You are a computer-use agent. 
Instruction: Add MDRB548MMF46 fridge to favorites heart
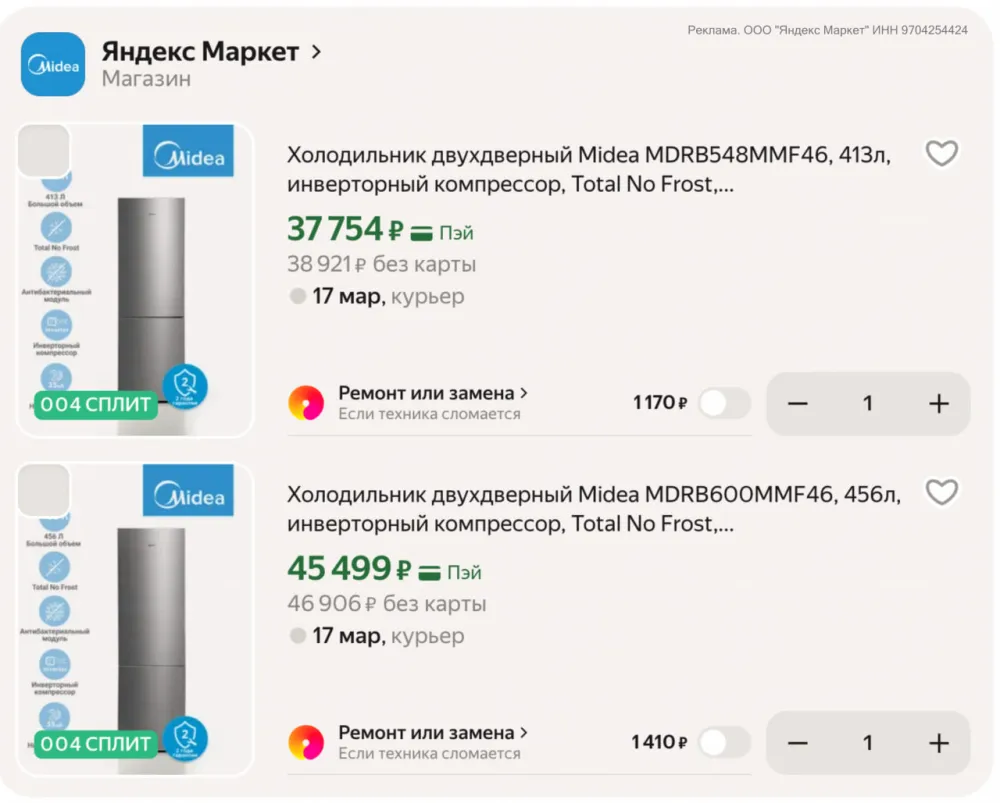[x=941, y=153]
